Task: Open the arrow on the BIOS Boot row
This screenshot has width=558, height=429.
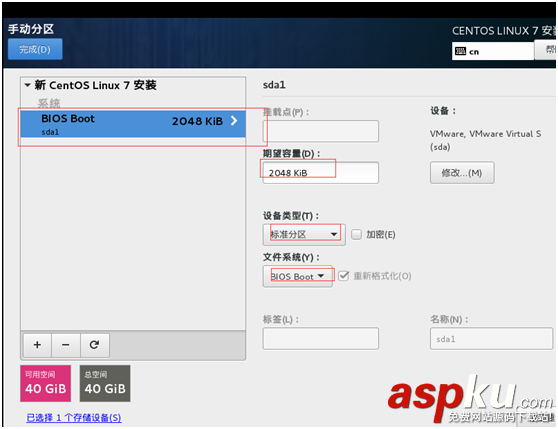Action: point(234,121)
